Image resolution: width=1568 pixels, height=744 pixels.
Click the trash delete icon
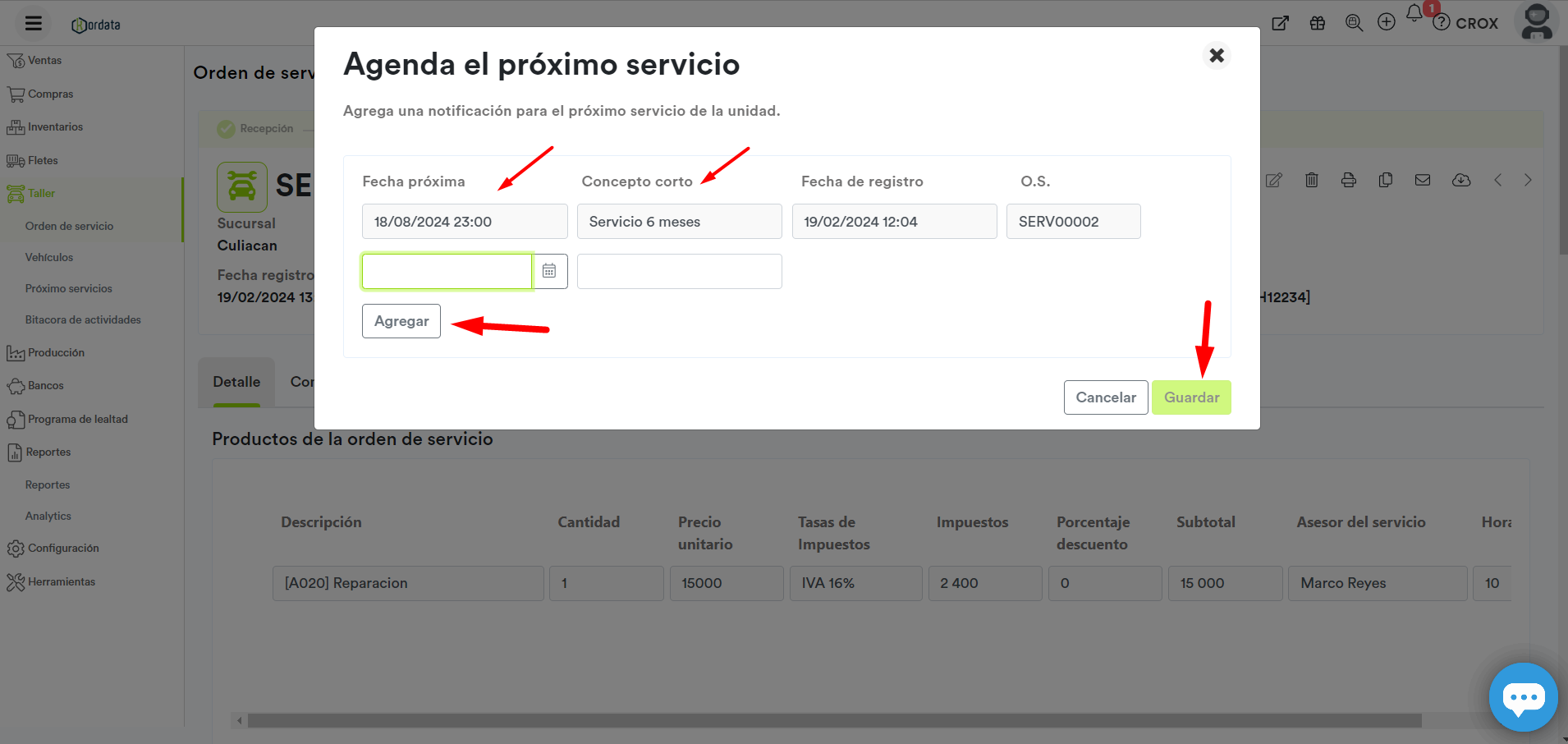[x=1311, y=180]
